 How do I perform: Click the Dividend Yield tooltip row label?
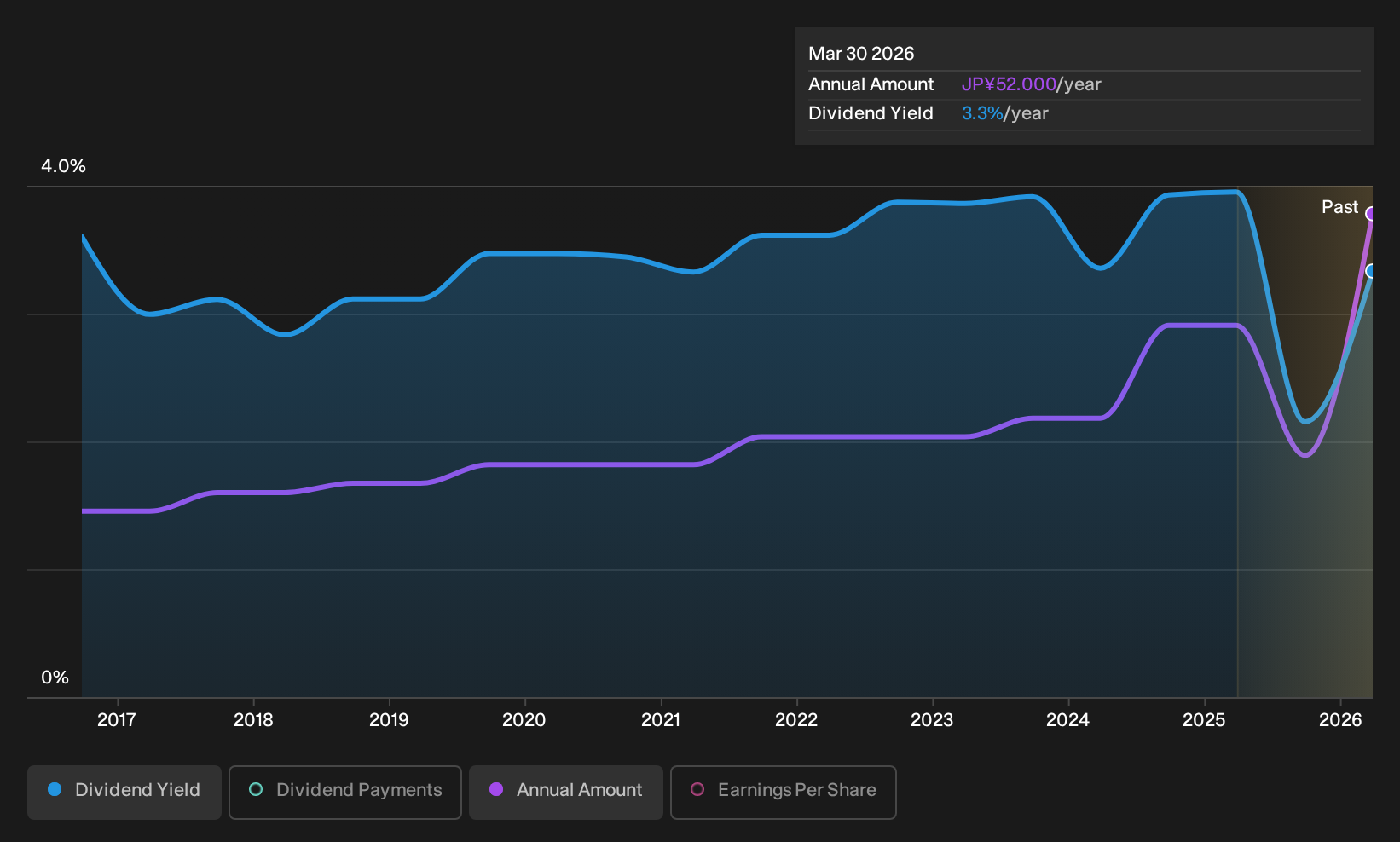tap(871, 113)
